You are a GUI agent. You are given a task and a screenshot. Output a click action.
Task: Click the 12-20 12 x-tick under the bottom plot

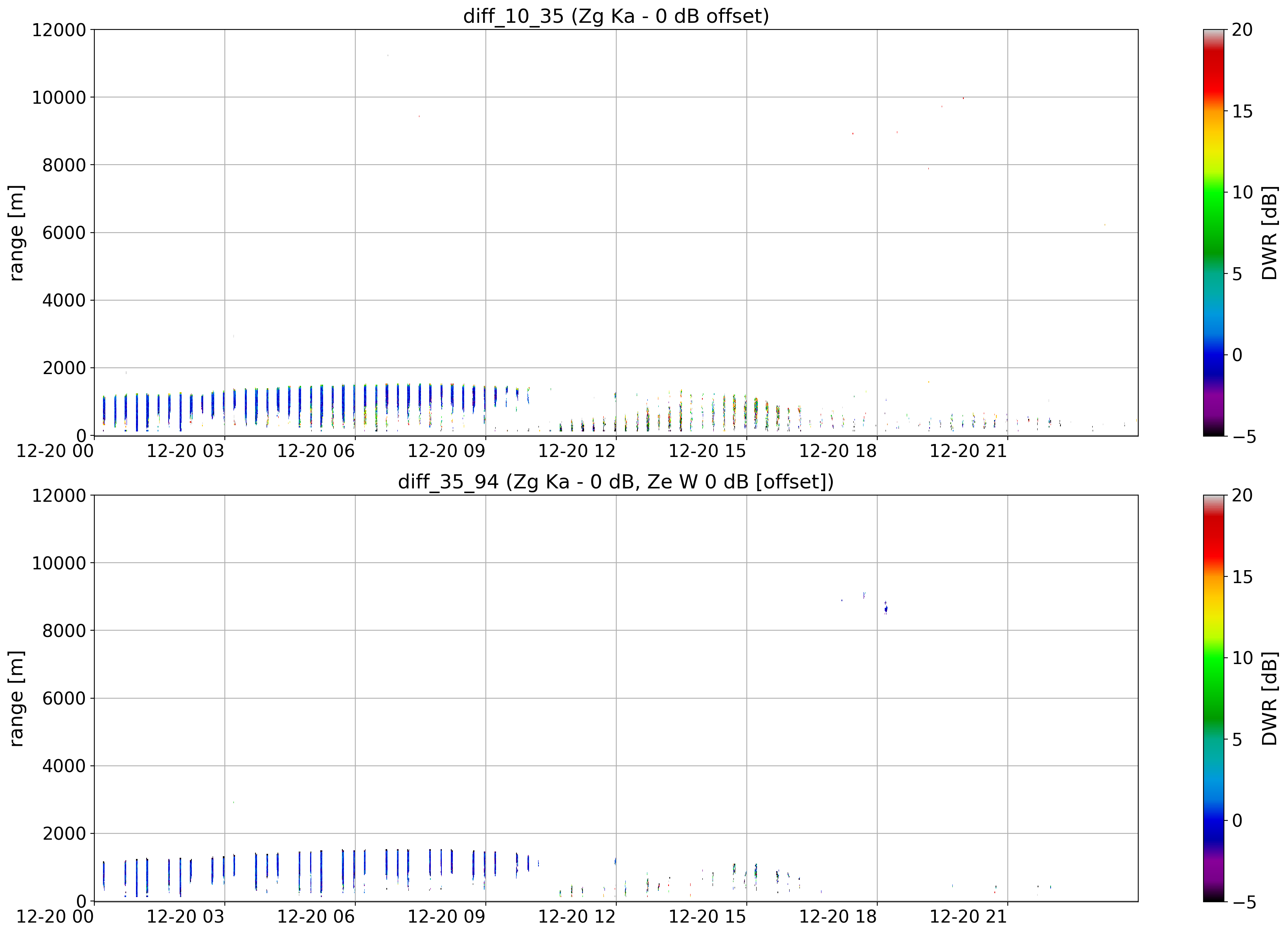[x=577, y=917]
